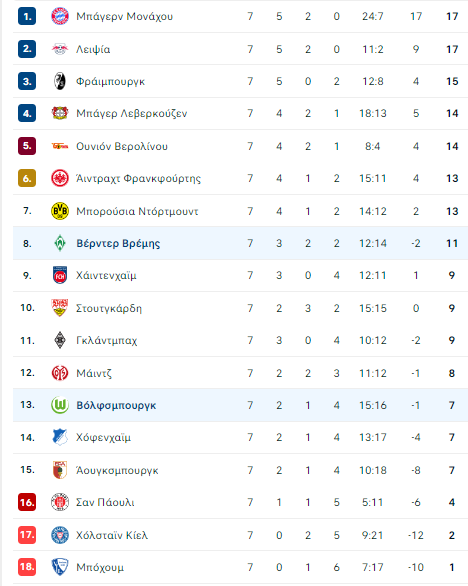Click the gold rank 6 badge

point(27,178)
